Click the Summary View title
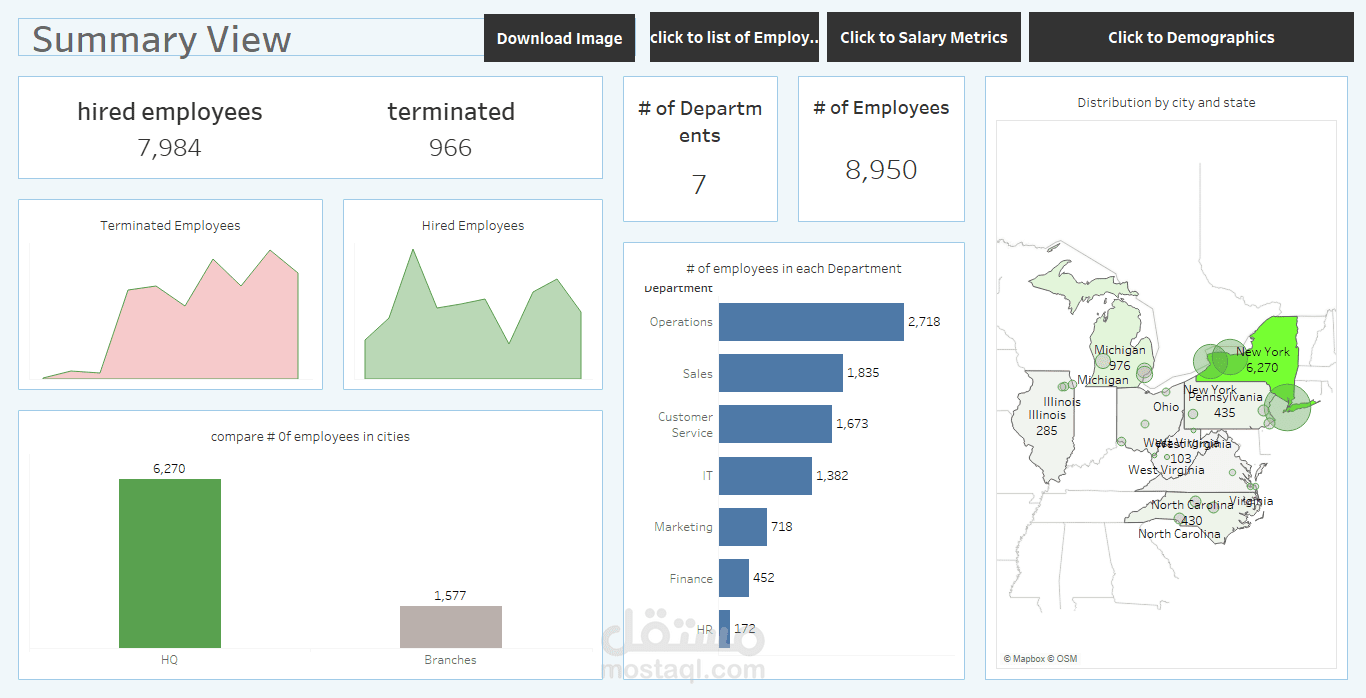 161,39
